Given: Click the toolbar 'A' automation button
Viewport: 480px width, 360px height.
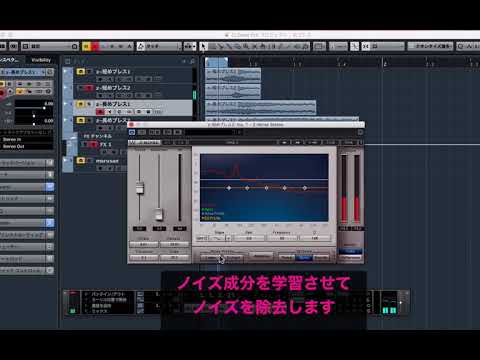Looking at the screenshot, I should pos(130,46).
